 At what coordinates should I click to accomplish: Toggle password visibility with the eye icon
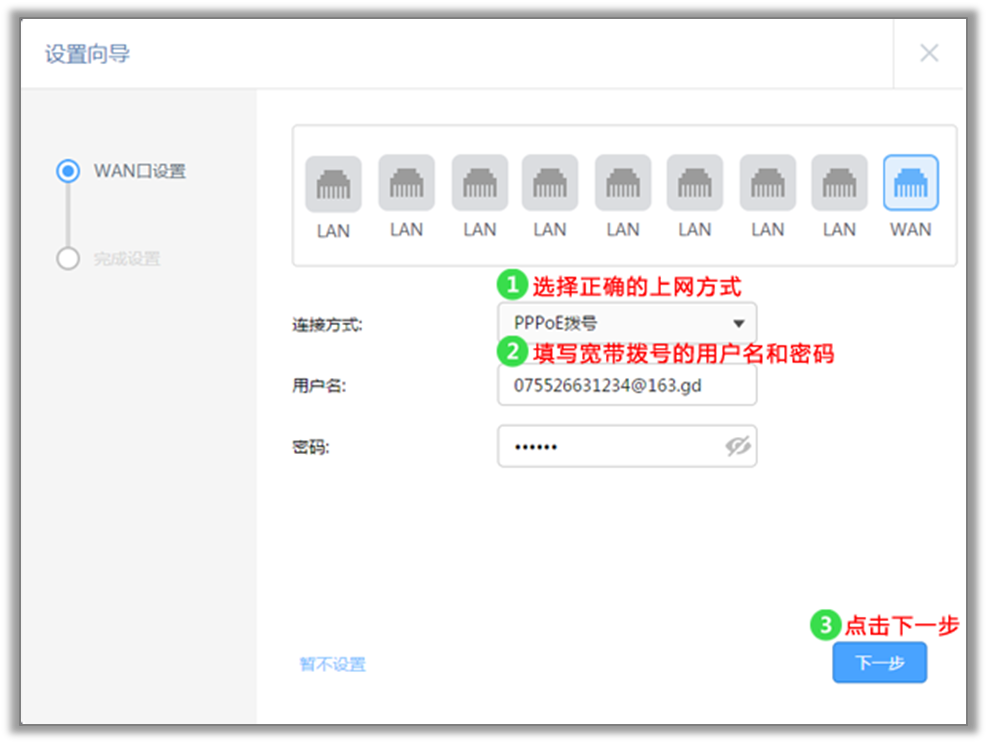(738, 446)
